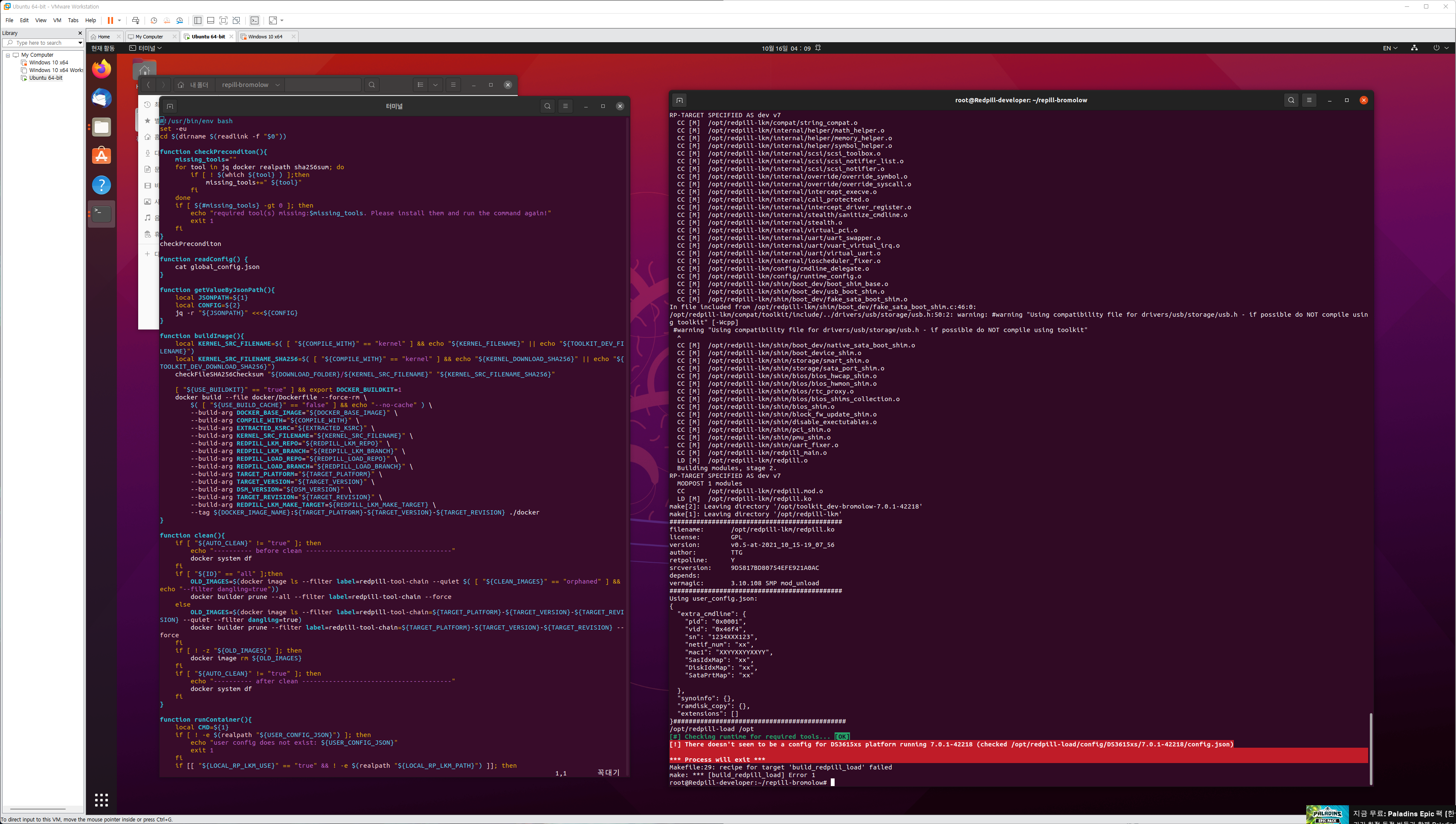Viewport: 1456px width, 824px height.
Task: Open search in the Redpill-developer terminal
Action: [x=1291, y=100]
